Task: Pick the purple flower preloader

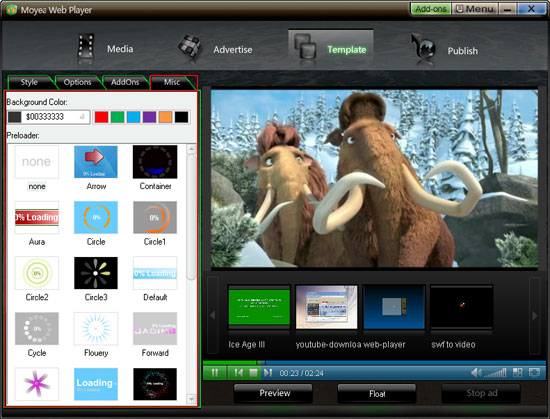Action: [36, 384]
